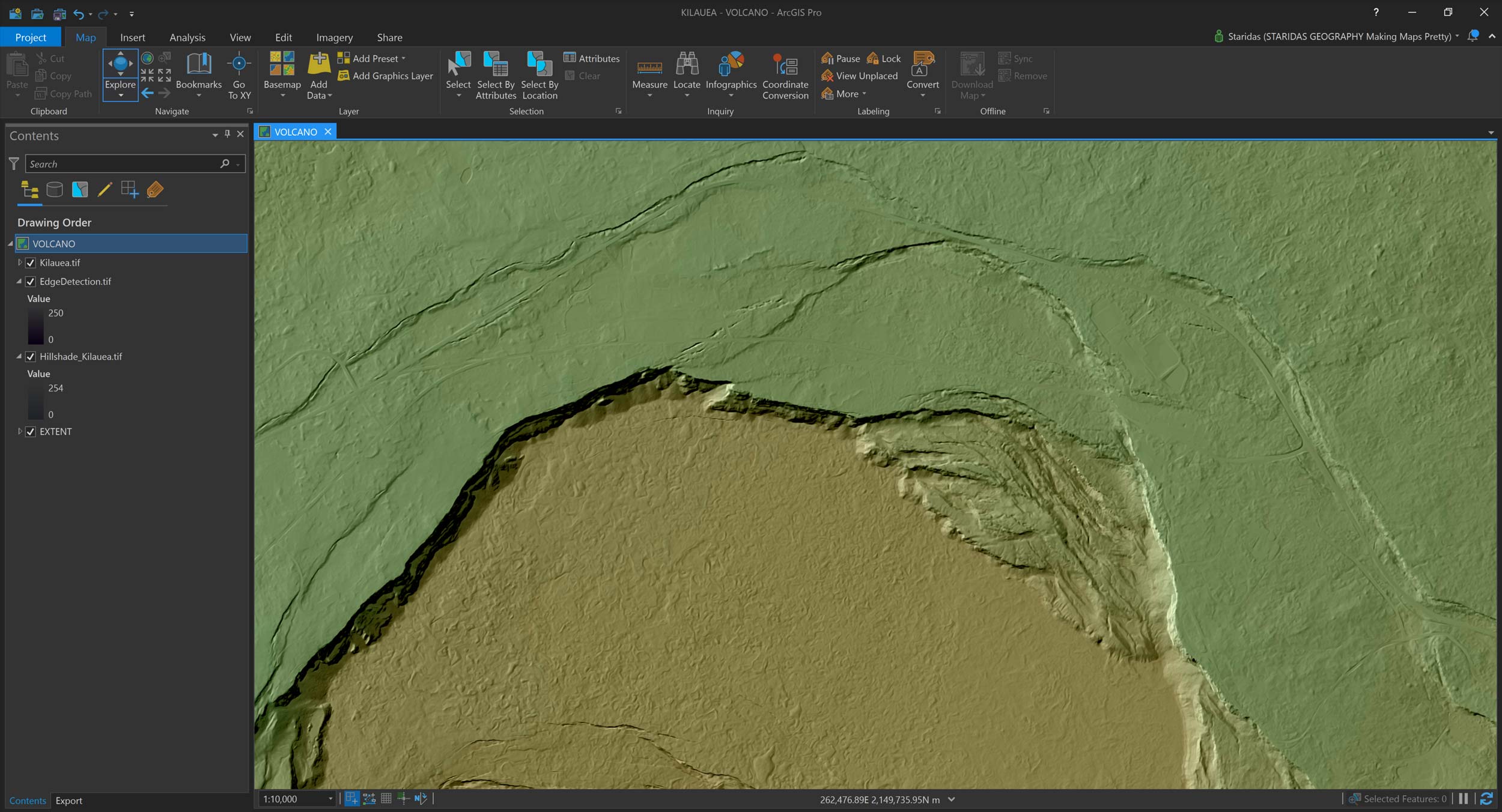Viewport: 1502px width, 812px height.
Task: Toggle the EXTENT layer checkbox
Action: coord(31,431)
